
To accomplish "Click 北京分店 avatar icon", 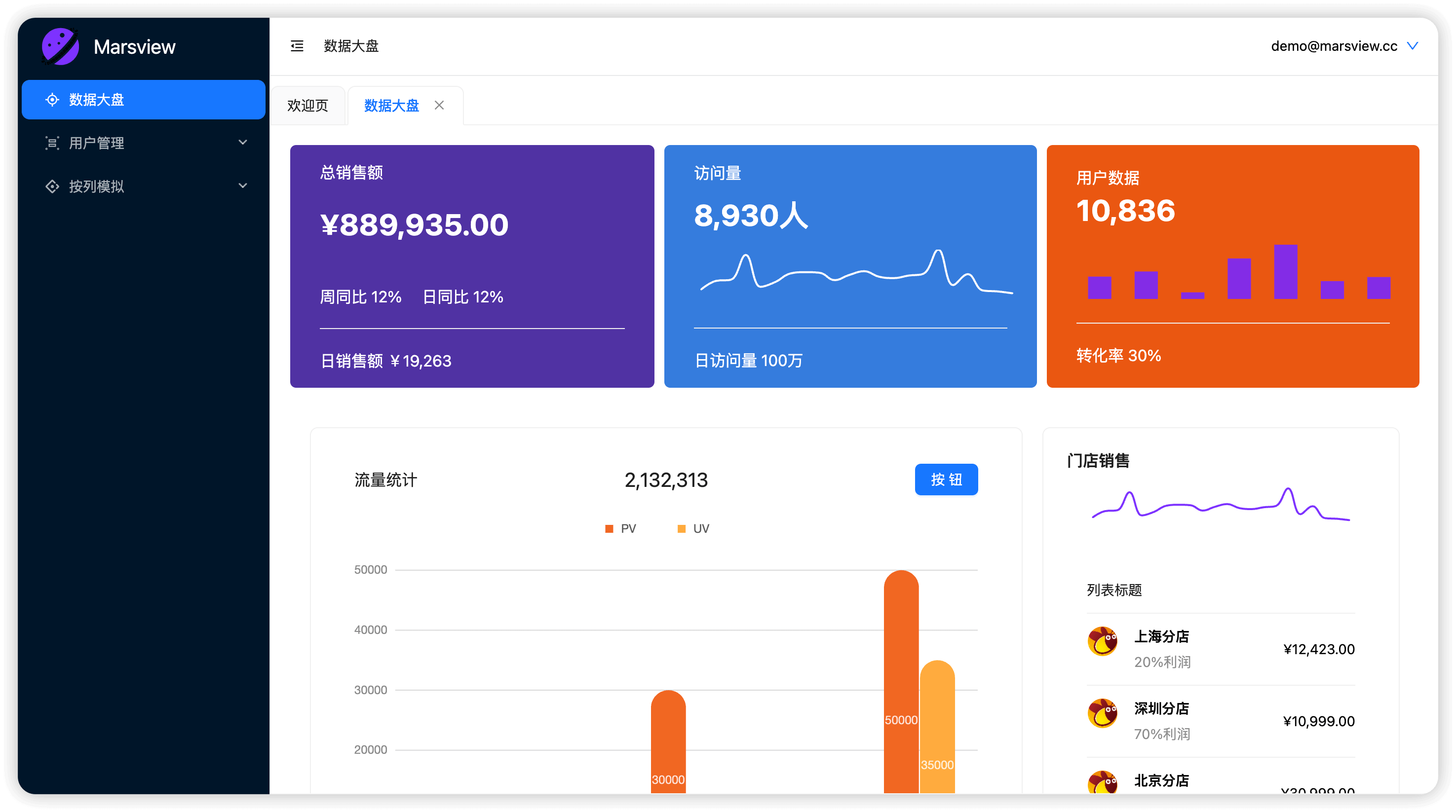I will (x=1102, y=782).
